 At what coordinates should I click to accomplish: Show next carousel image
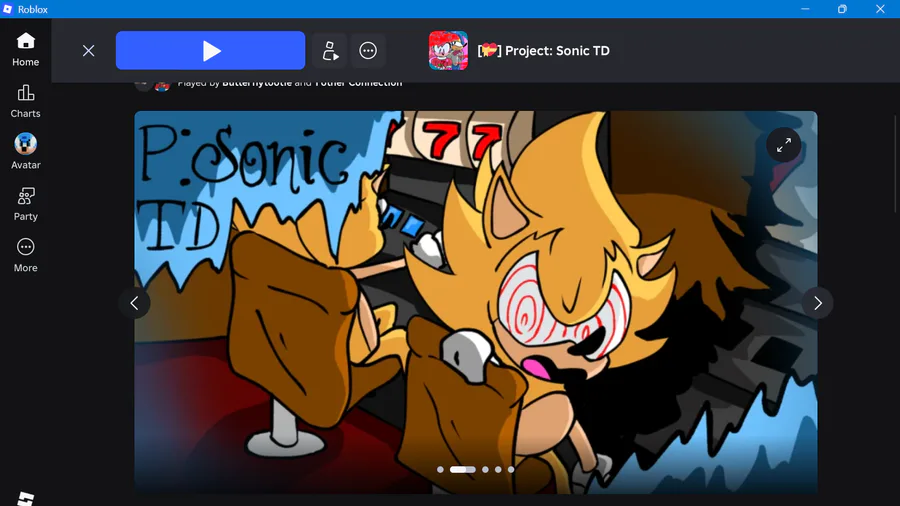click(x=817, y=303)
